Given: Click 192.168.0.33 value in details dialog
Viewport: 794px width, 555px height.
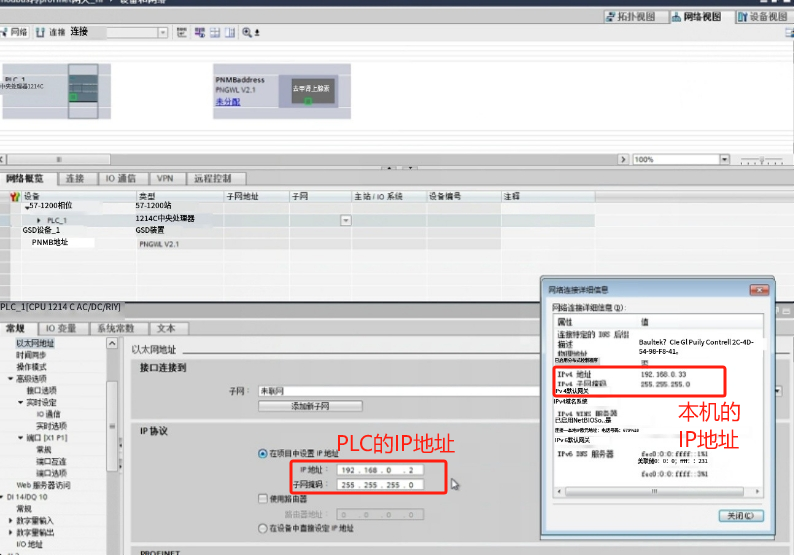Looking at the screenshot, I should pyautogui.click(x=663, y=375).
